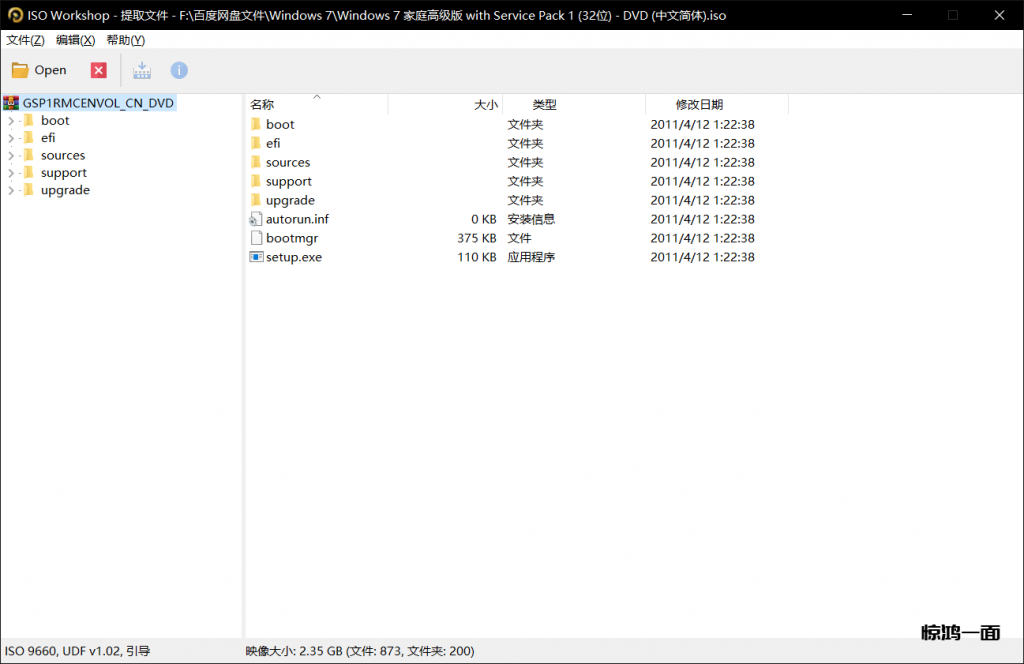Open the 编辑(X) menu
The image size is (1024, 664).
[75, 40]
